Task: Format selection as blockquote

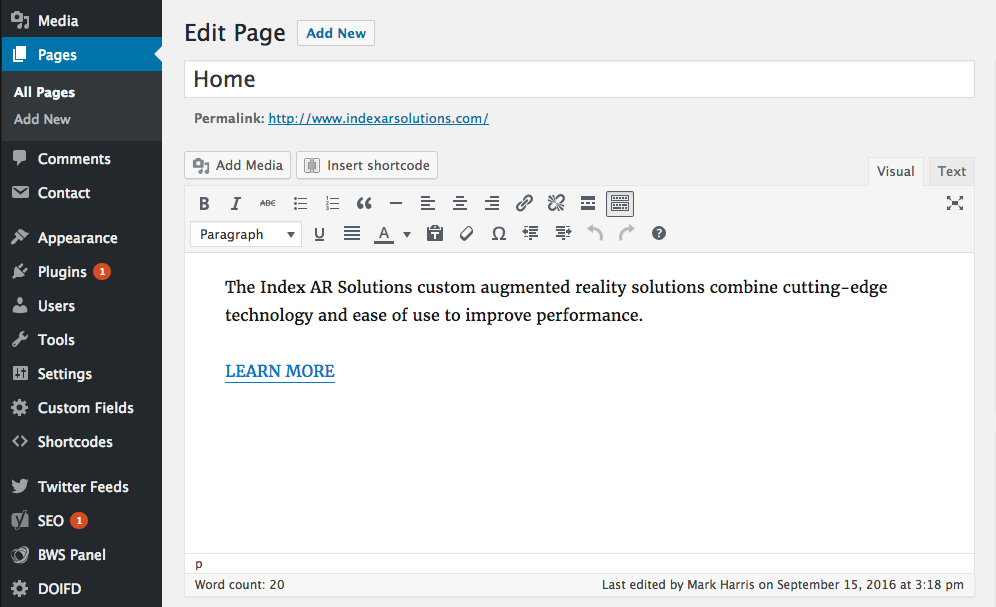Action: click(364, 203)
